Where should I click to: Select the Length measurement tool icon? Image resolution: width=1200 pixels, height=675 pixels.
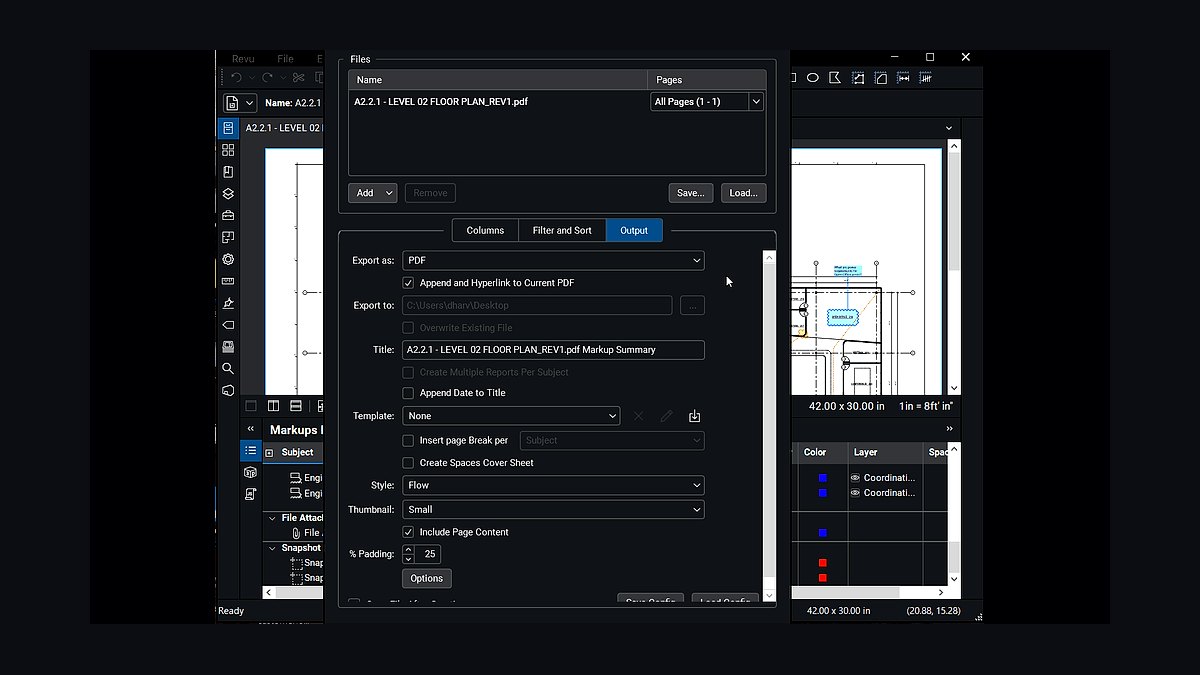(x=903, y=77)
